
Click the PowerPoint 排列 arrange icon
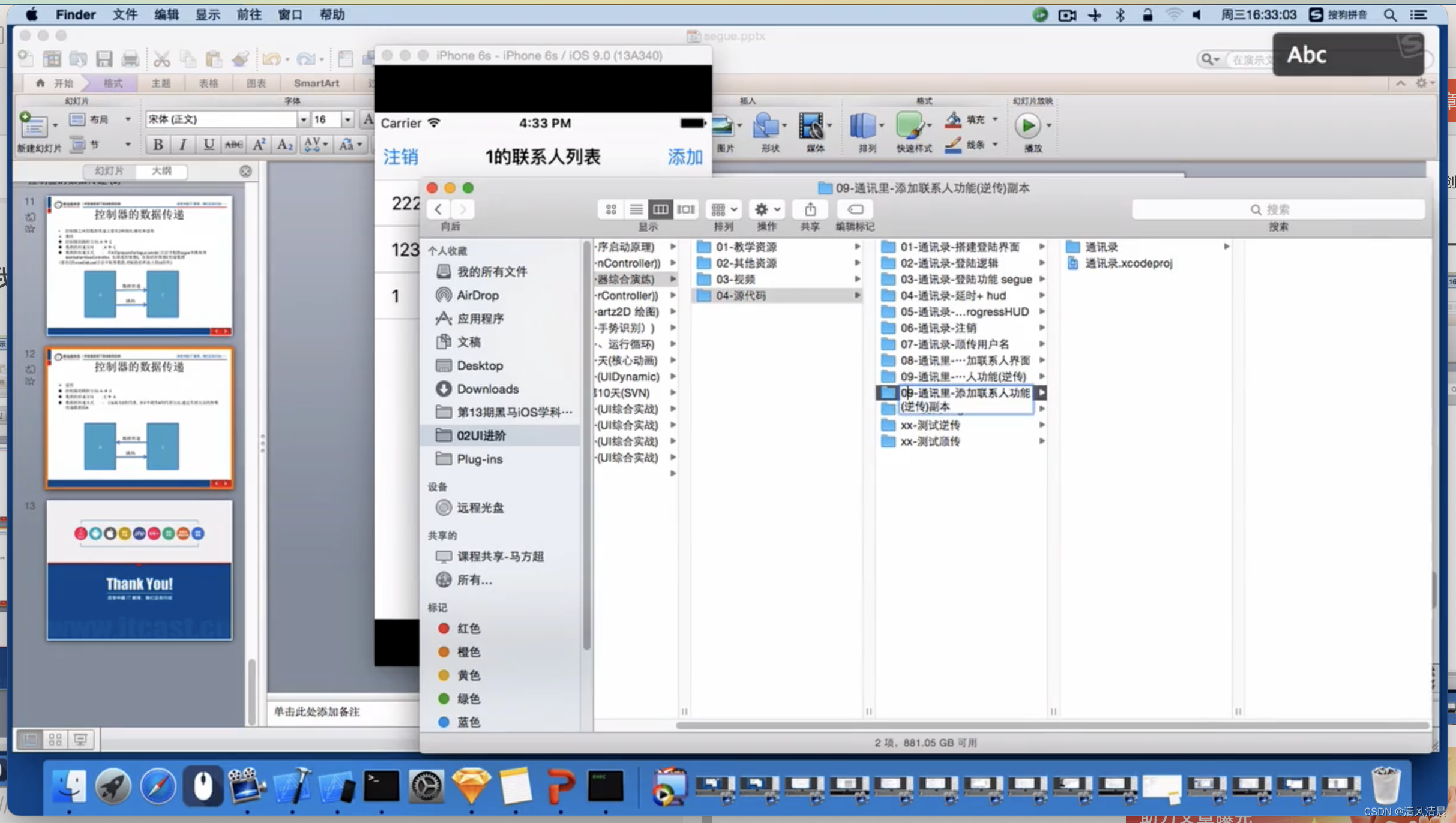coord(863,125)
